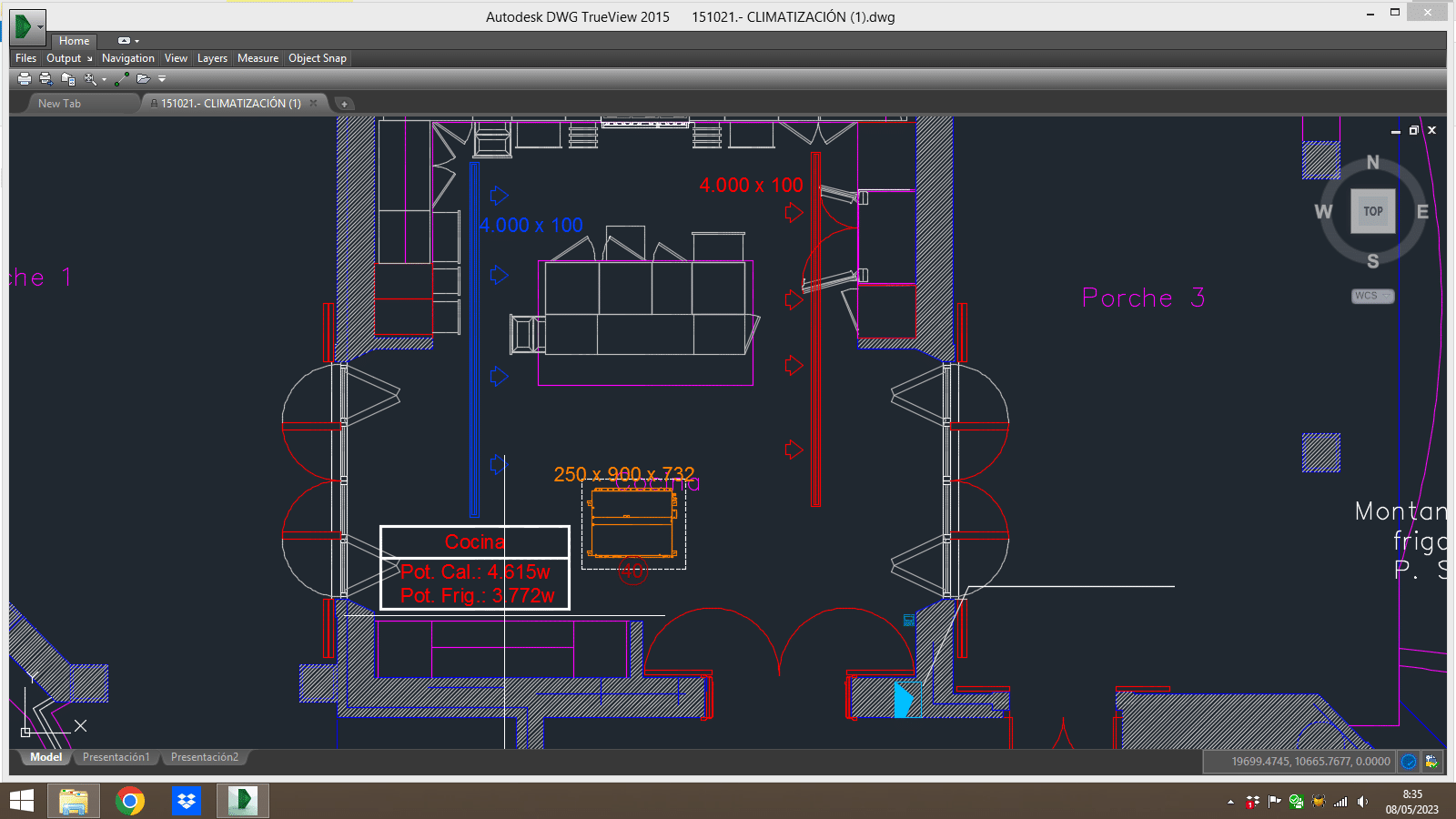Click the trusted DWG status bar icon
The image size is (1456, 819).
(x=1431, y=762)
